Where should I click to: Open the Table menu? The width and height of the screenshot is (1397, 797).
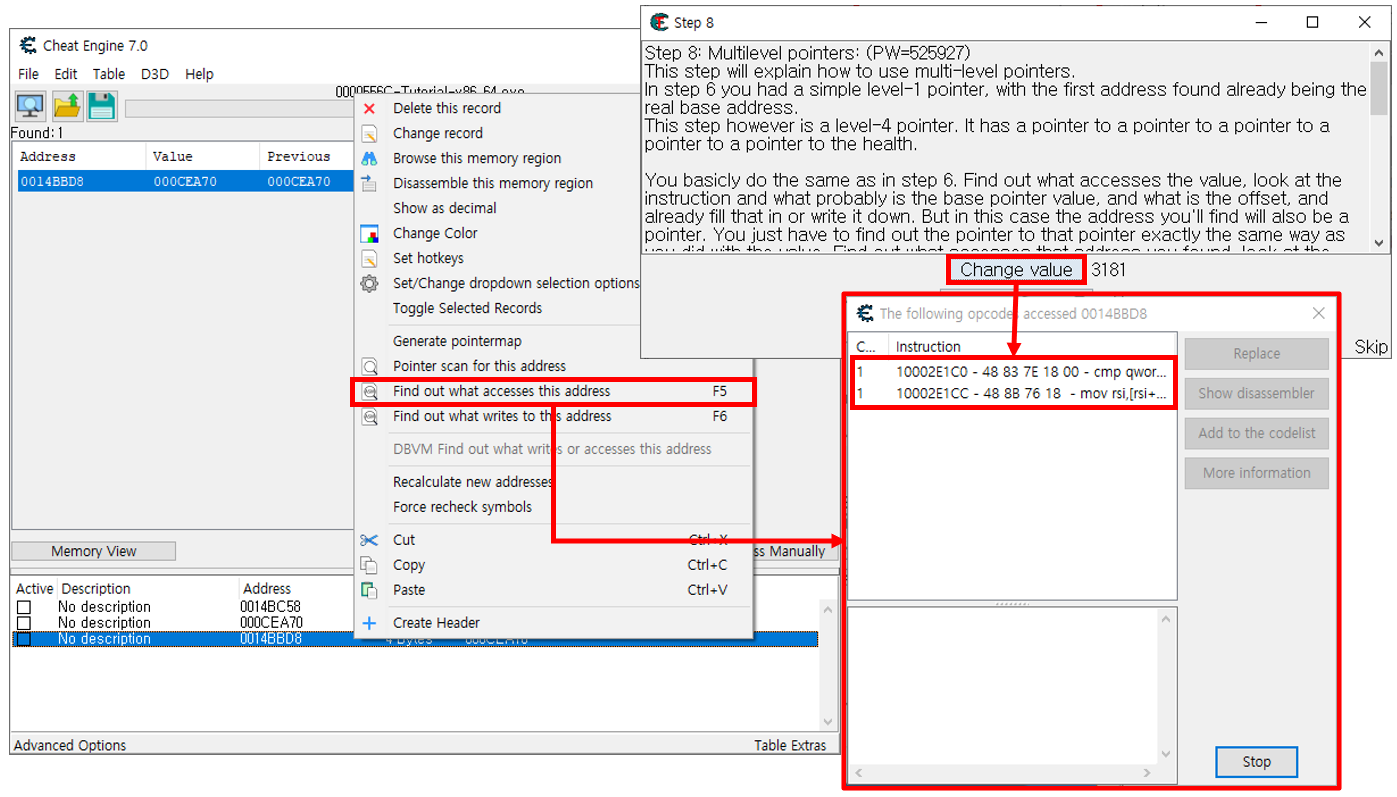(x=109, y=74)
